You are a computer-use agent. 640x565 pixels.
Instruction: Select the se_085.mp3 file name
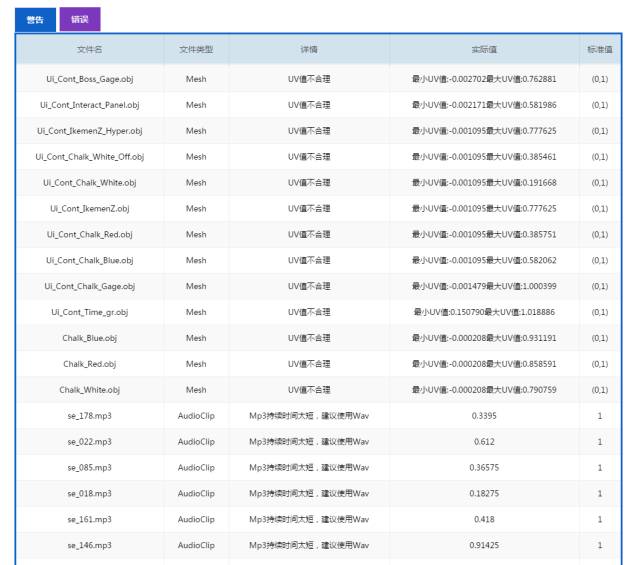coord(90,468)
